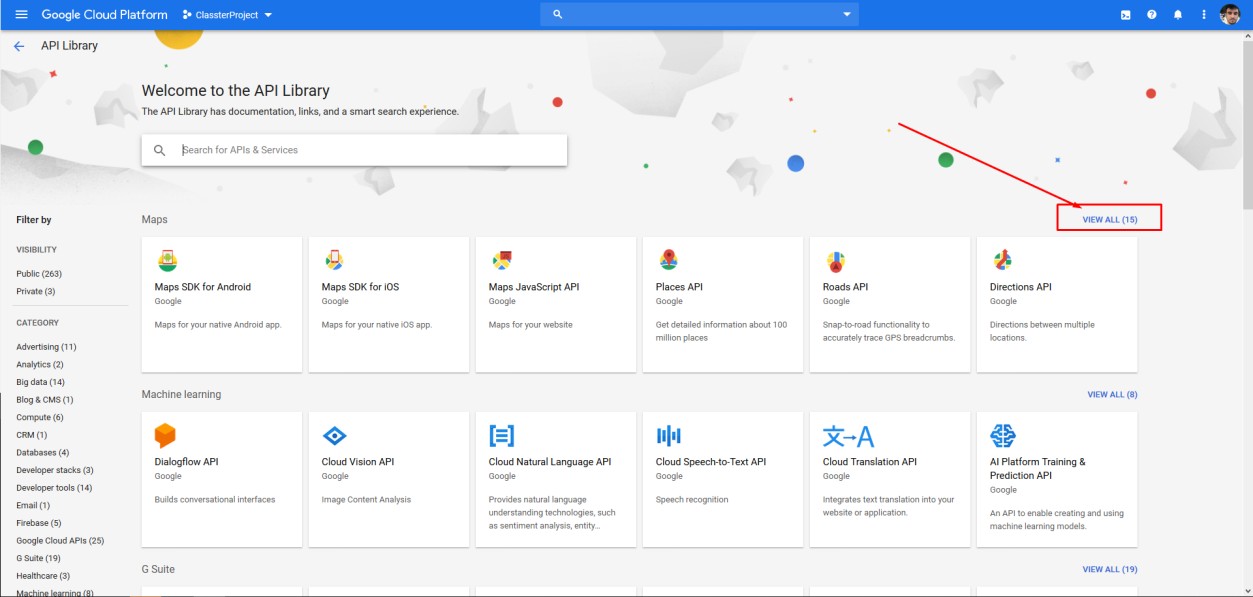Image resolution: width=1253 pixels, height=597 pixels.
Task: Open the three-dot settings menu
Action: [1204, 15]
